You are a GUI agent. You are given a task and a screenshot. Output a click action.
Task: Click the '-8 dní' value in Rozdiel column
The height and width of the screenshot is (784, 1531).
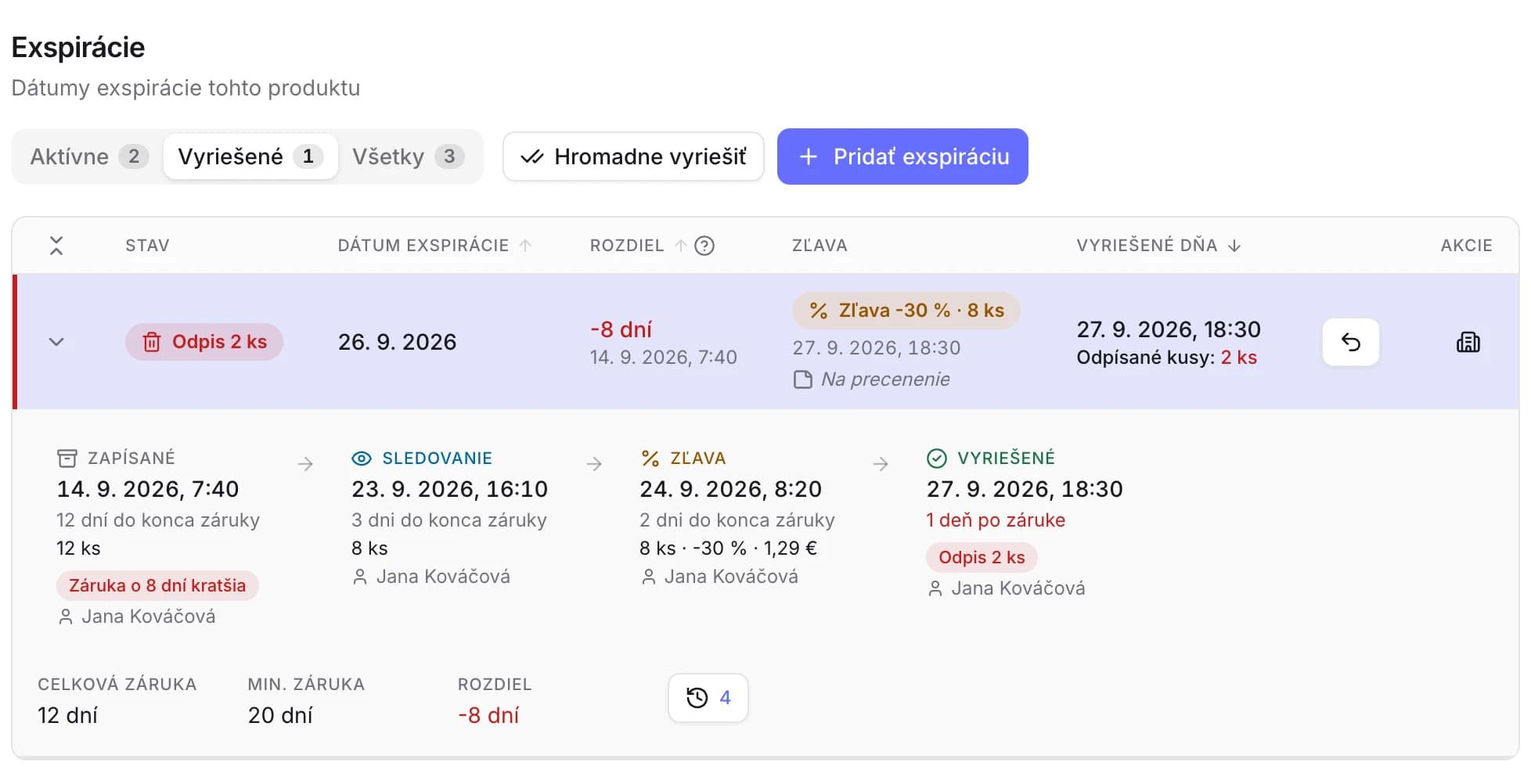621,329
